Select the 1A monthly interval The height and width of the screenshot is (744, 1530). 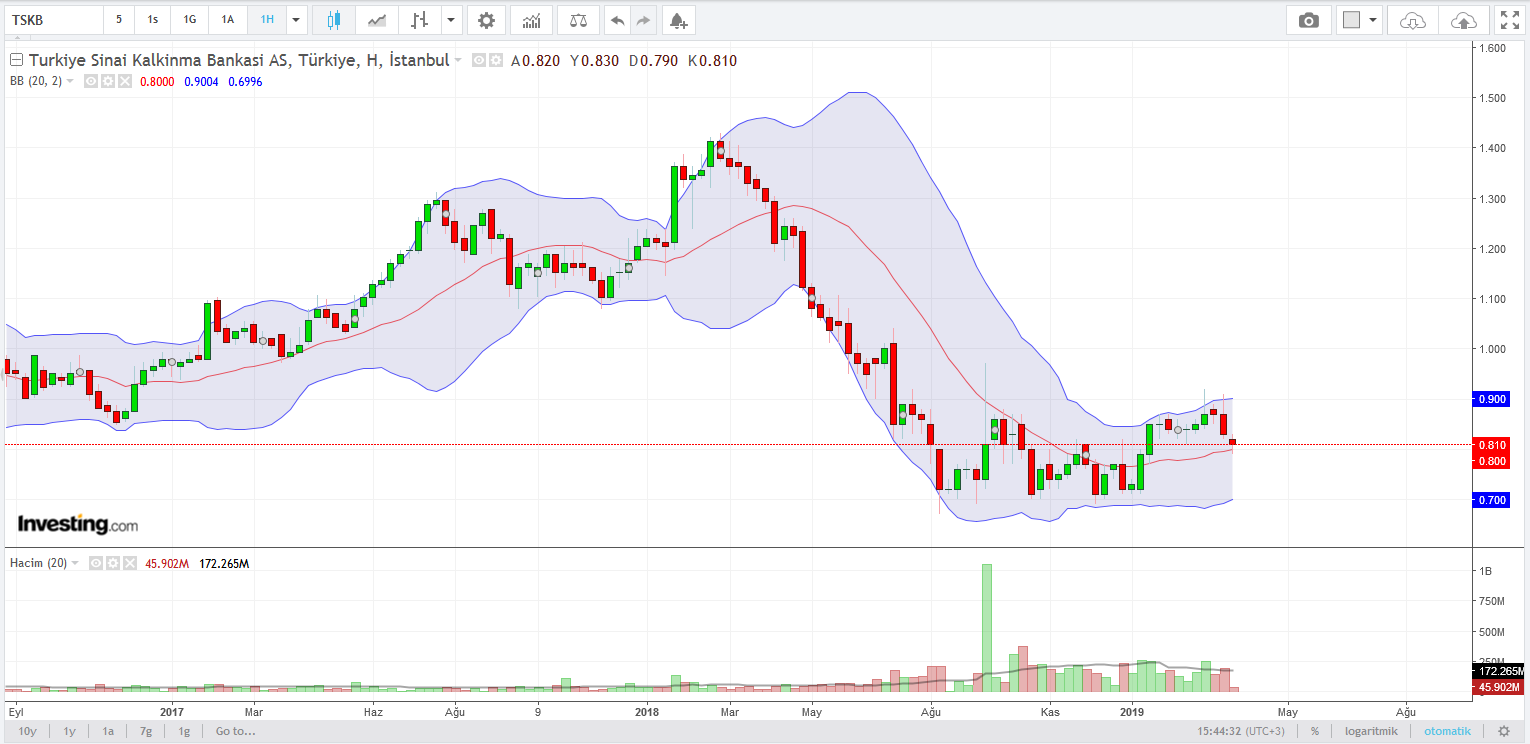[x=228, y=19]
